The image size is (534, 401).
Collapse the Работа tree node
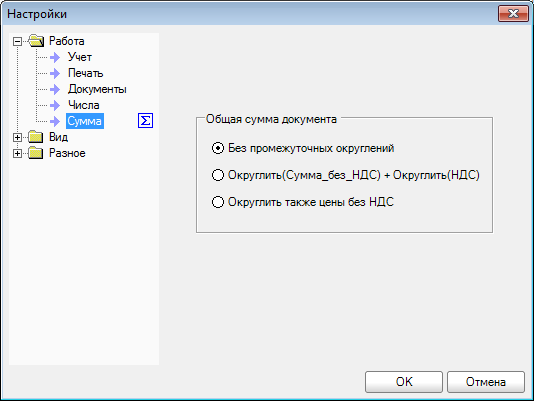[17, 42]
